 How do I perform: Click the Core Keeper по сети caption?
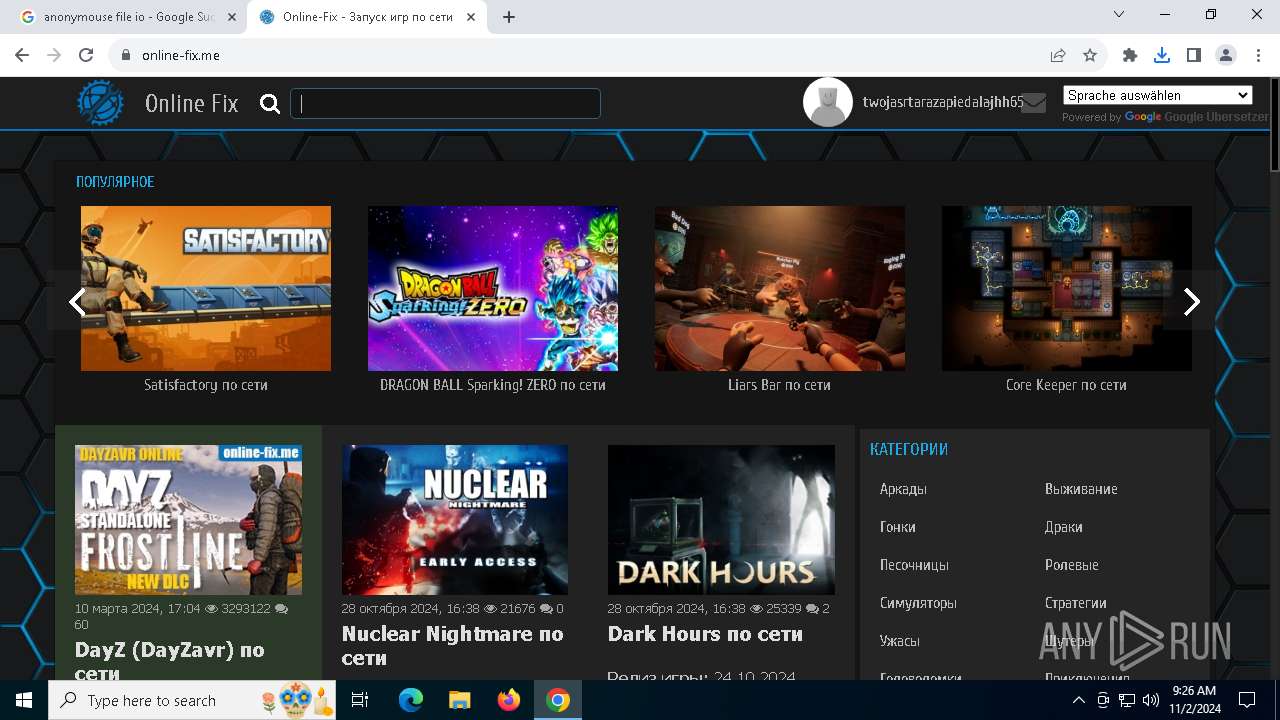tap(1067, 385)
